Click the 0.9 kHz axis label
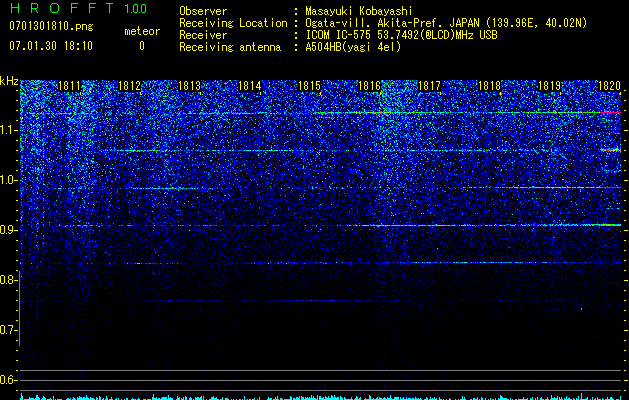The width and height of the screenshot is (629, 400). pos(8,230)
